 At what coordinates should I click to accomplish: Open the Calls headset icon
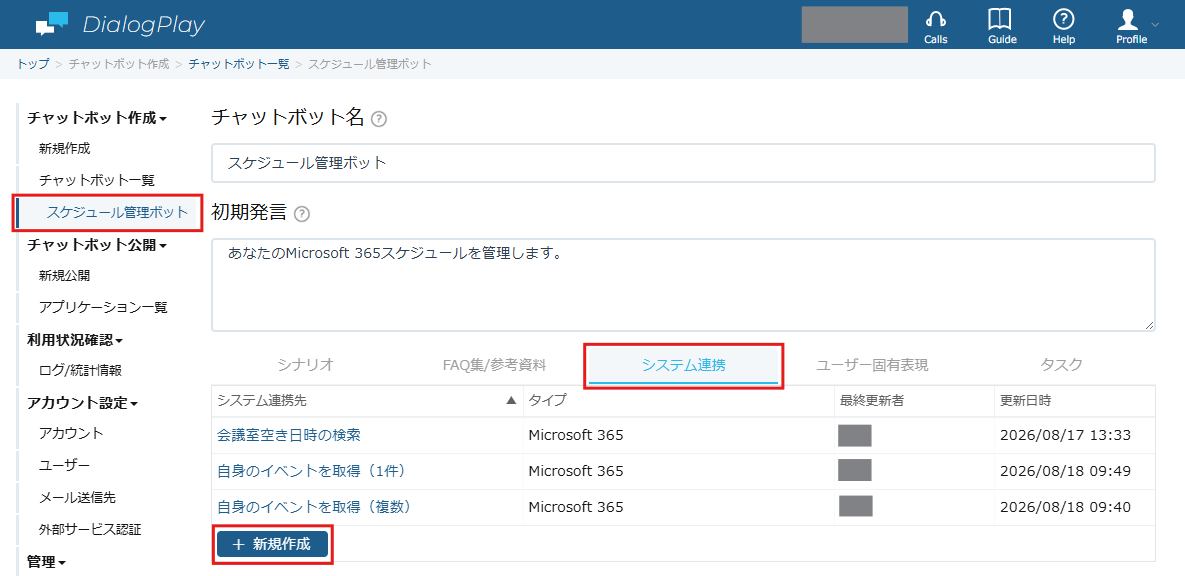coord(936,20)
